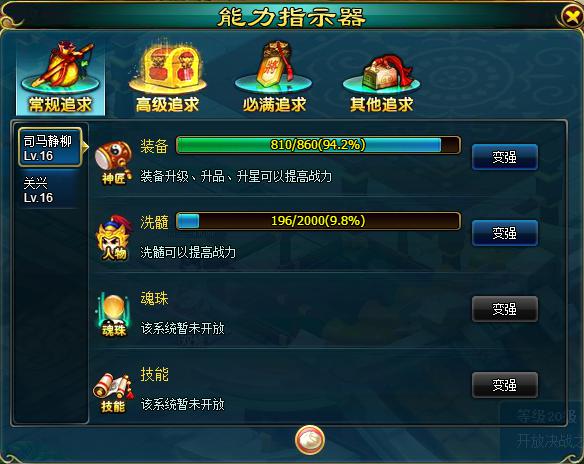This screenshot has height=464, width=584.
Task: Select character 关兴 Lv.16
Action: point(48,190)
